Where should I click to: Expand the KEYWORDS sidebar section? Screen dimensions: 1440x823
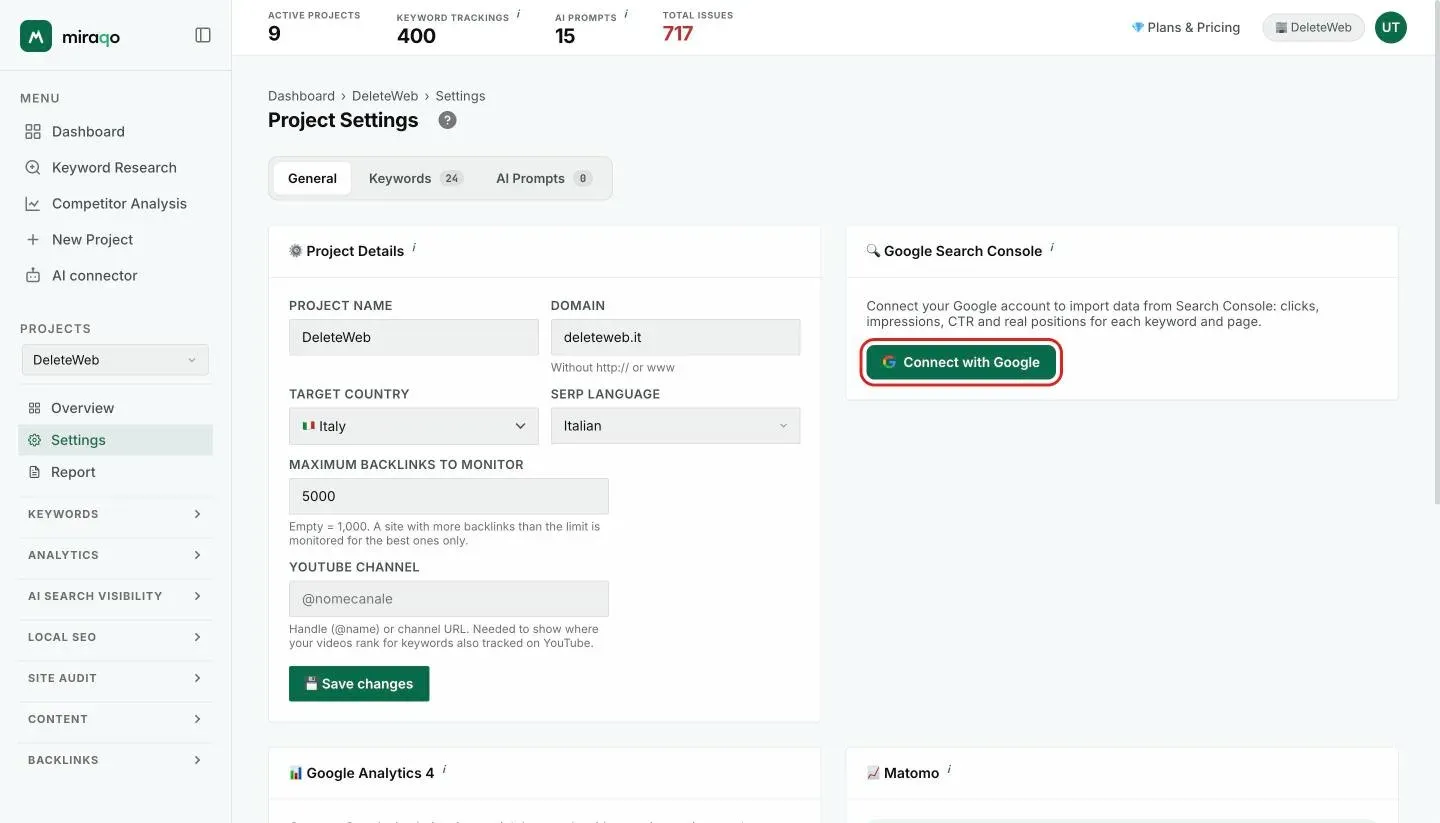(x=115, y=514)
